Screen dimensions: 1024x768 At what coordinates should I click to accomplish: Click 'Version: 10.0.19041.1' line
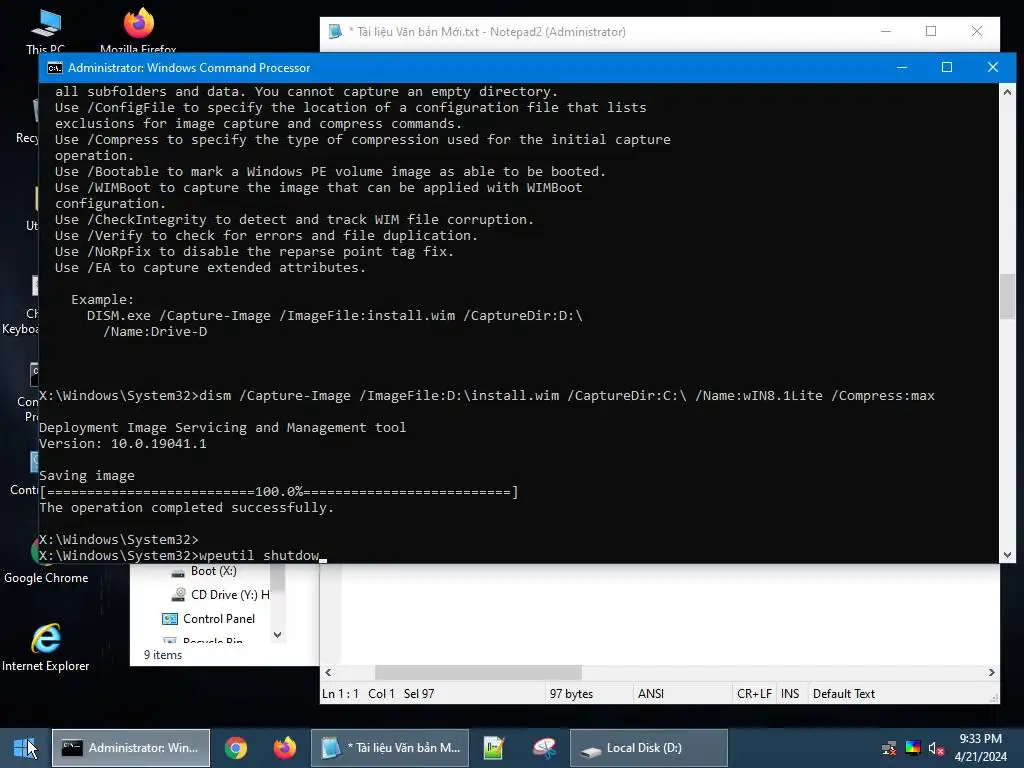tap(123, 443)
